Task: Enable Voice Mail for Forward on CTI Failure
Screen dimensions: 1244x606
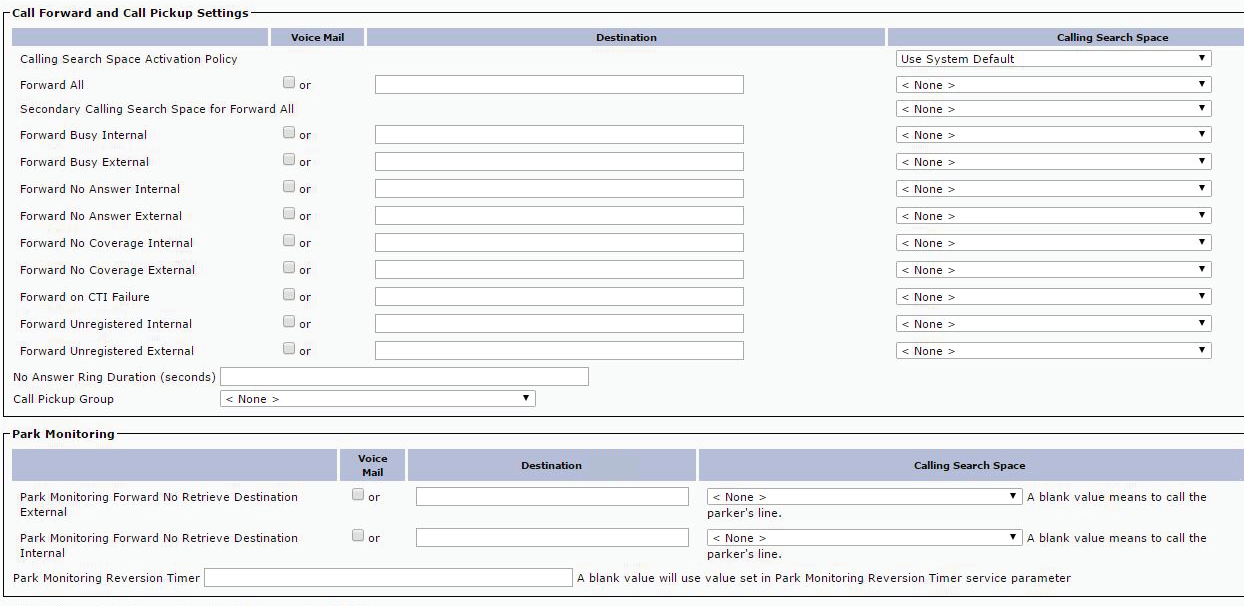Action: [x=289, y=295]
